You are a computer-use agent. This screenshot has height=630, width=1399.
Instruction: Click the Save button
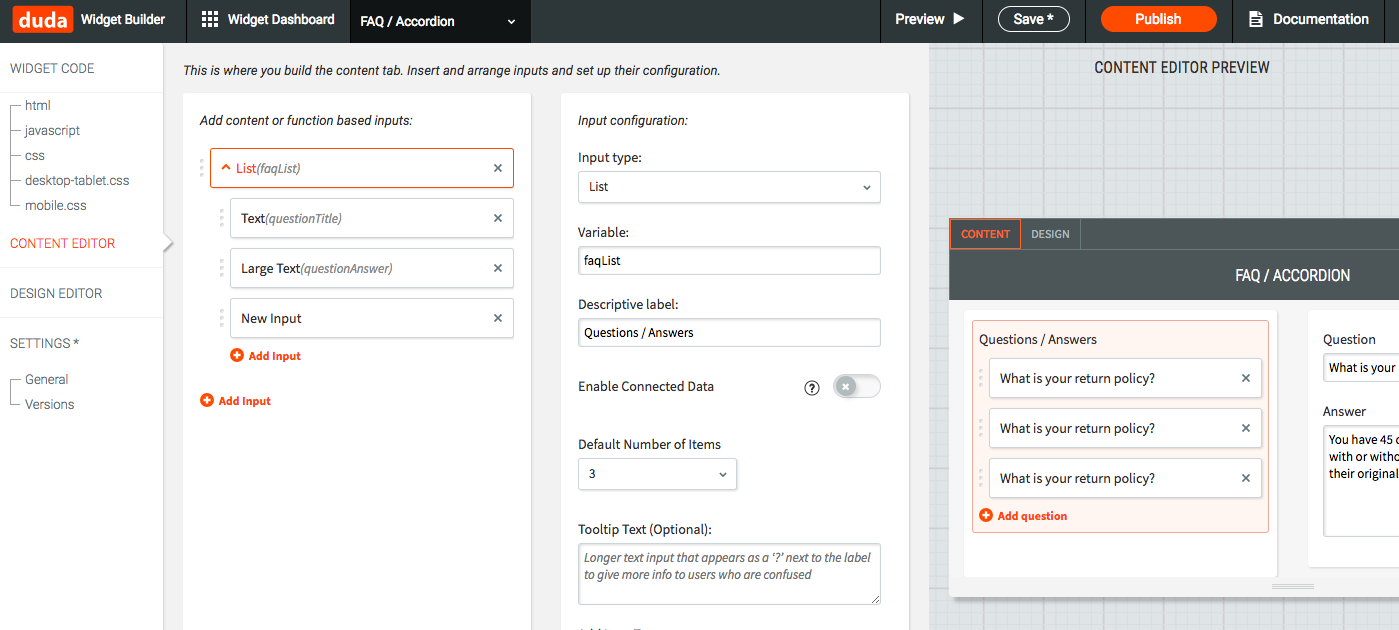tap(1033, 19)
